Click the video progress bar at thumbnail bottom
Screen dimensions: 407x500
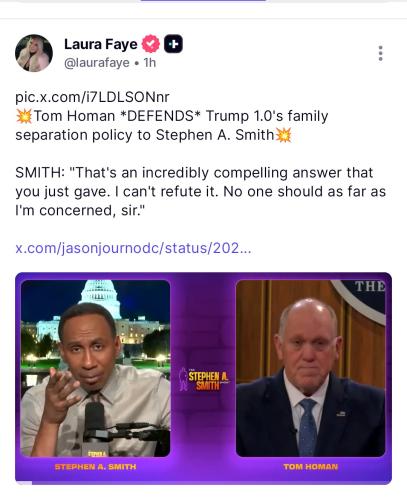tap(203, 483)
